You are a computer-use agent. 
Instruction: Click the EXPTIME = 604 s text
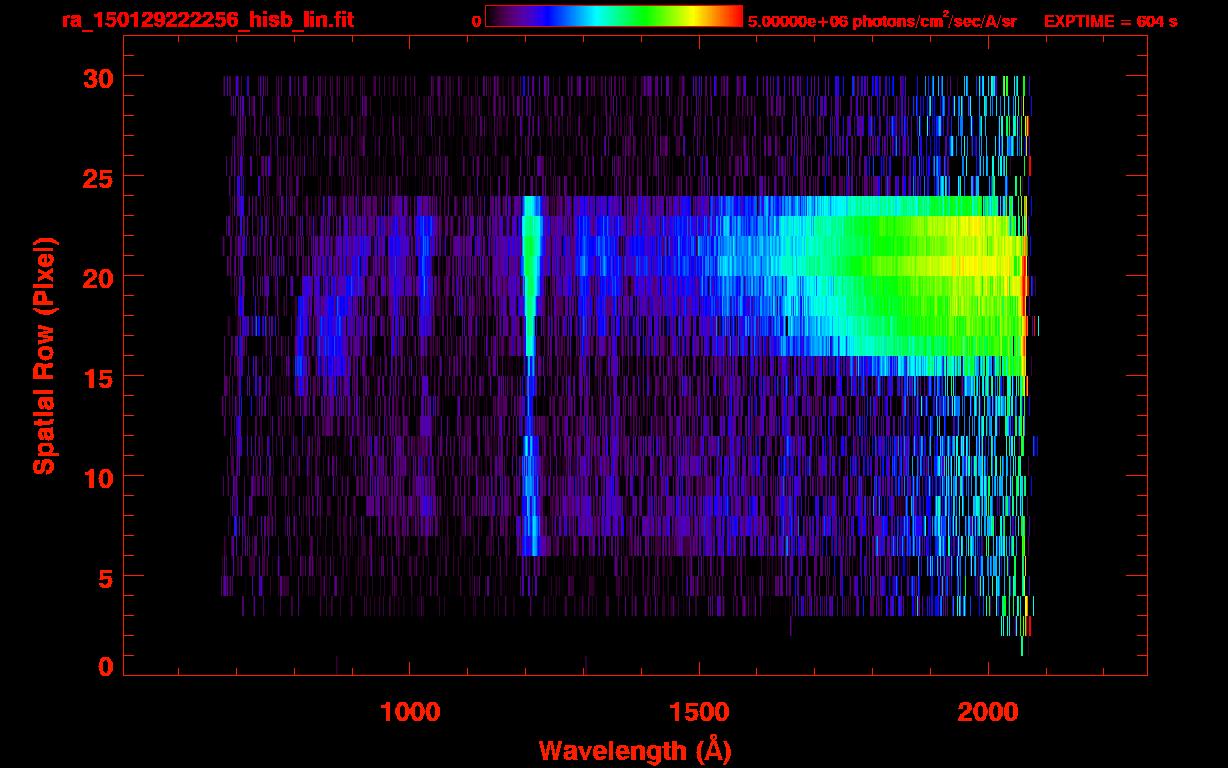(x=1110, y=21)
